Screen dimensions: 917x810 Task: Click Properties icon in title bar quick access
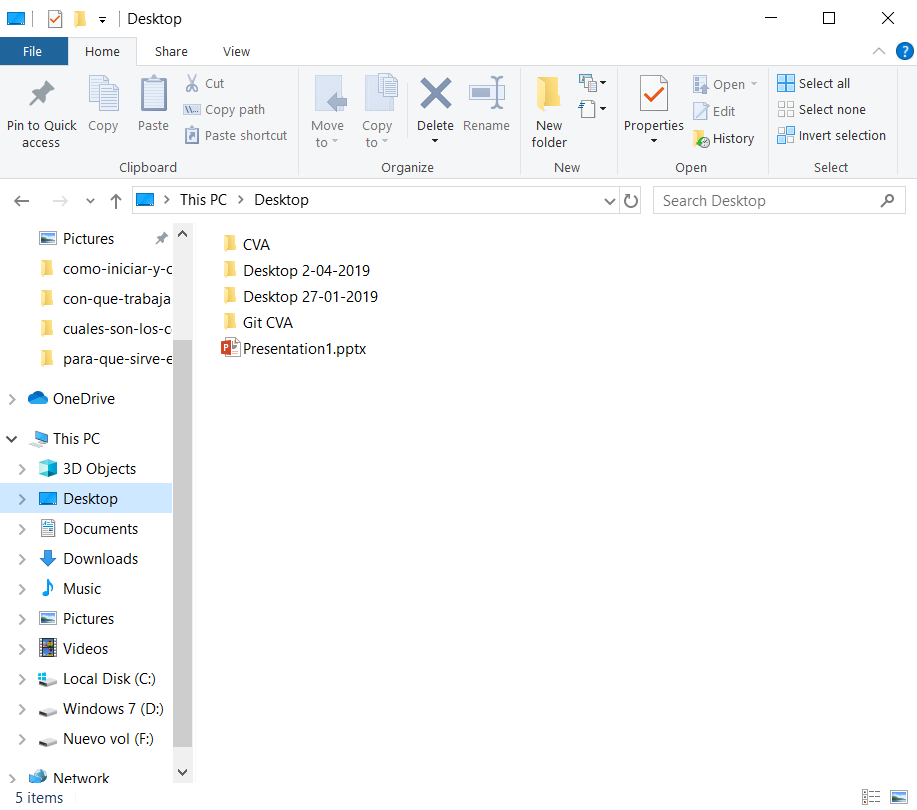point(54,19)
